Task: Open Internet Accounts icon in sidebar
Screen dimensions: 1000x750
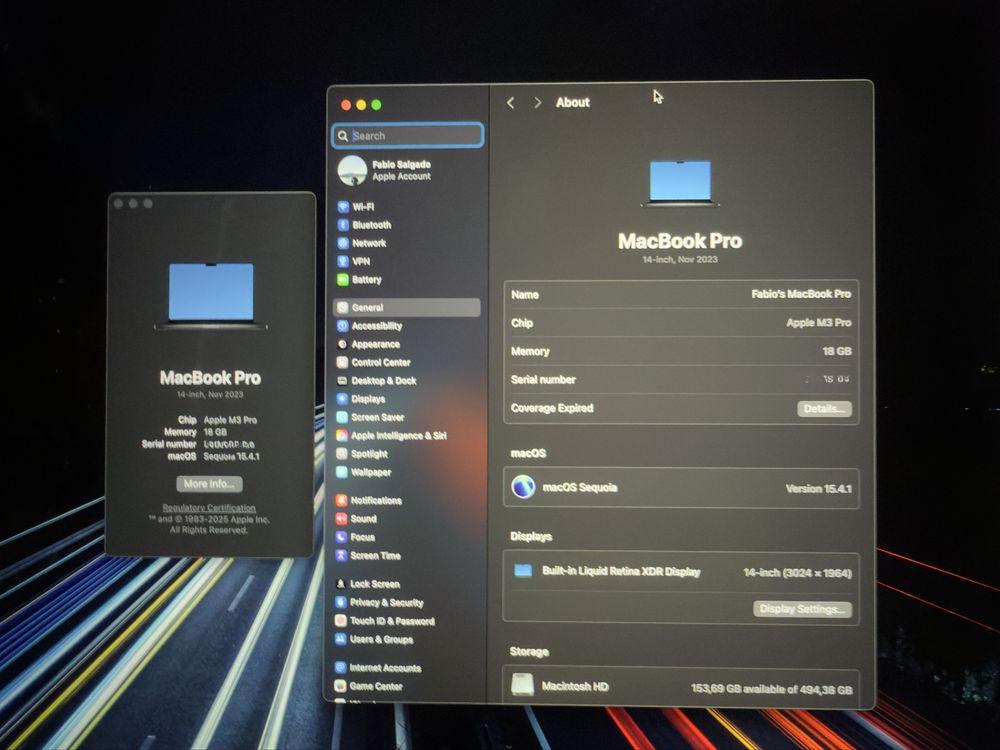Action: [341, 668]
